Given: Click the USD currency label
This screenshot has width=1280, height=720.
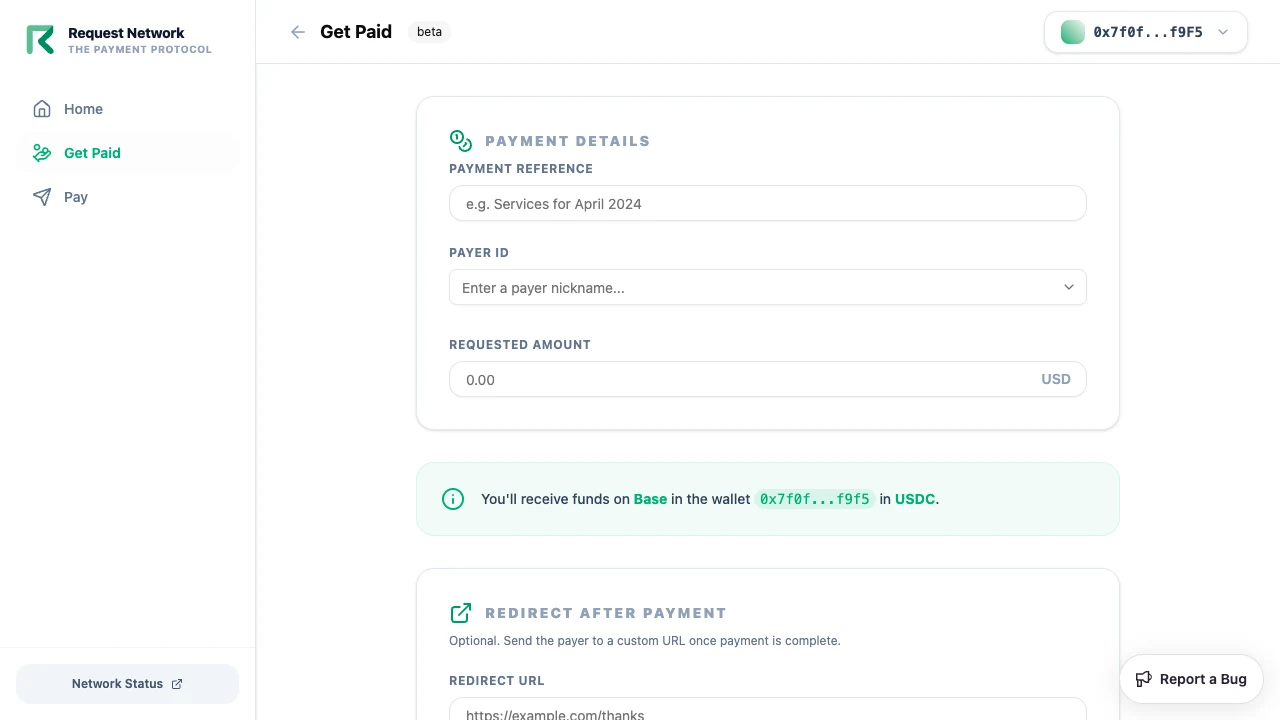Looking at the screenshot, I should pyautogui.click(x=1056, y=379).
